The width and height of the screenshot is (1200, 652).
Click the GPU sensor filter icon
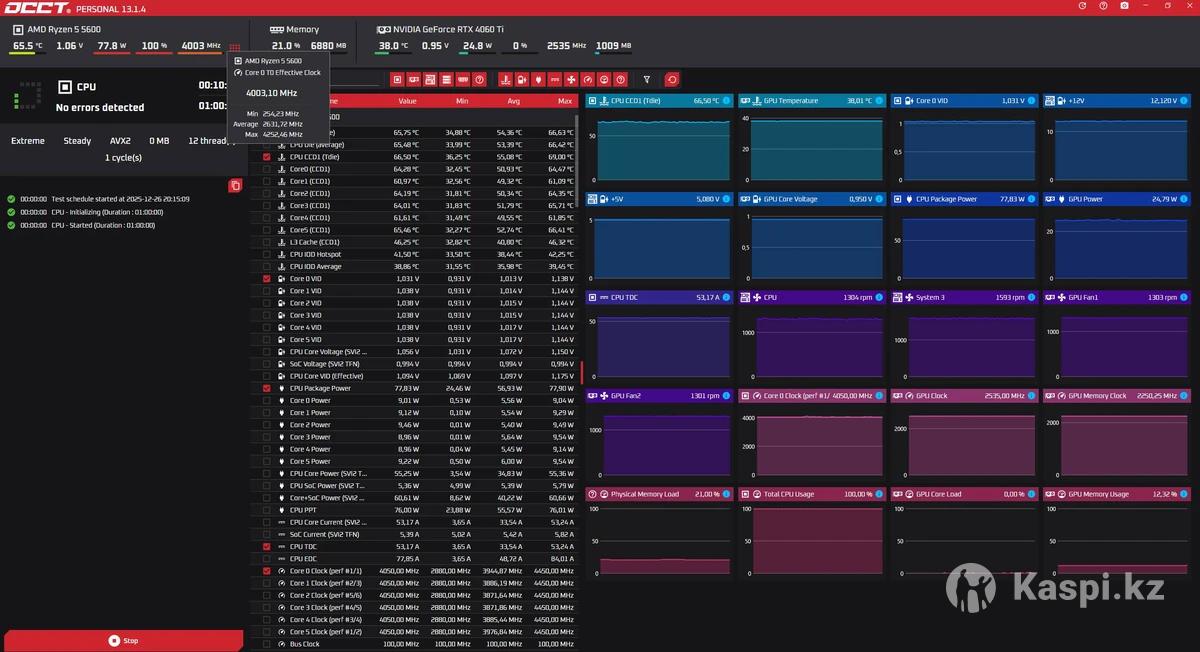coord(414,79)
